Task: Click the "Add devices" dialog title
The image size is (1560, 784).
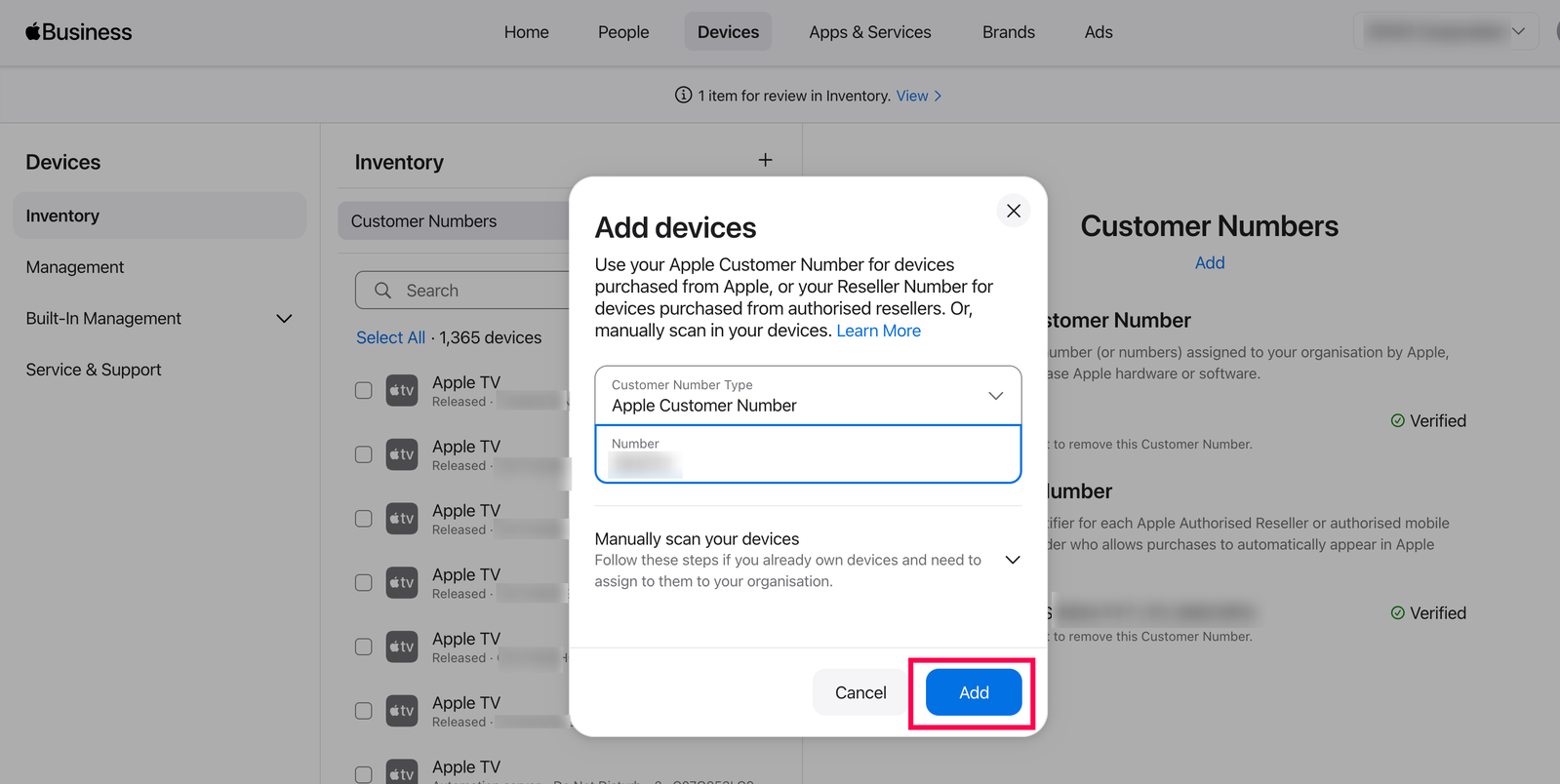Action: (x=675, y=227)
